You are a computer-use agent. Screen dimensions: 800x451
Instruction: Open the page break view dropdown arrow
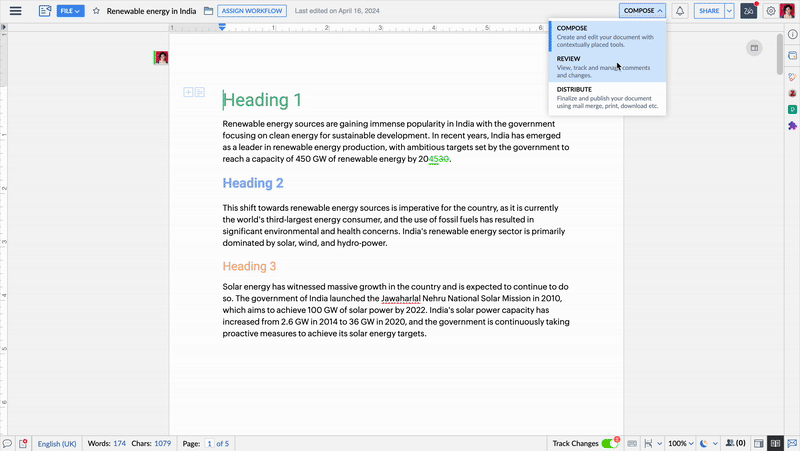pos(659,443)
